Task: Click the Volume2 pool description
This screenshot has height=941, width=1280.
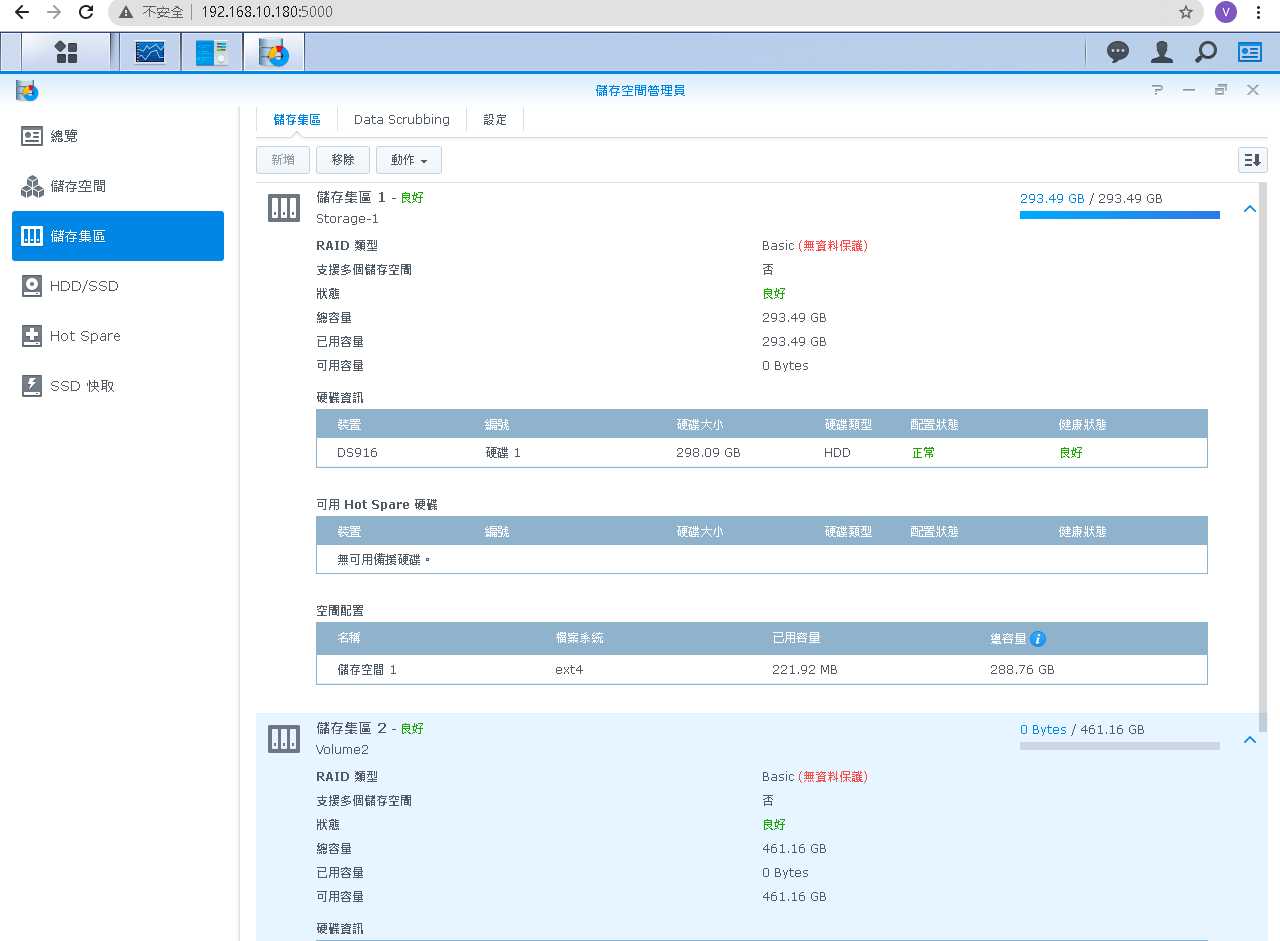Action: click(x=342, y=749)
